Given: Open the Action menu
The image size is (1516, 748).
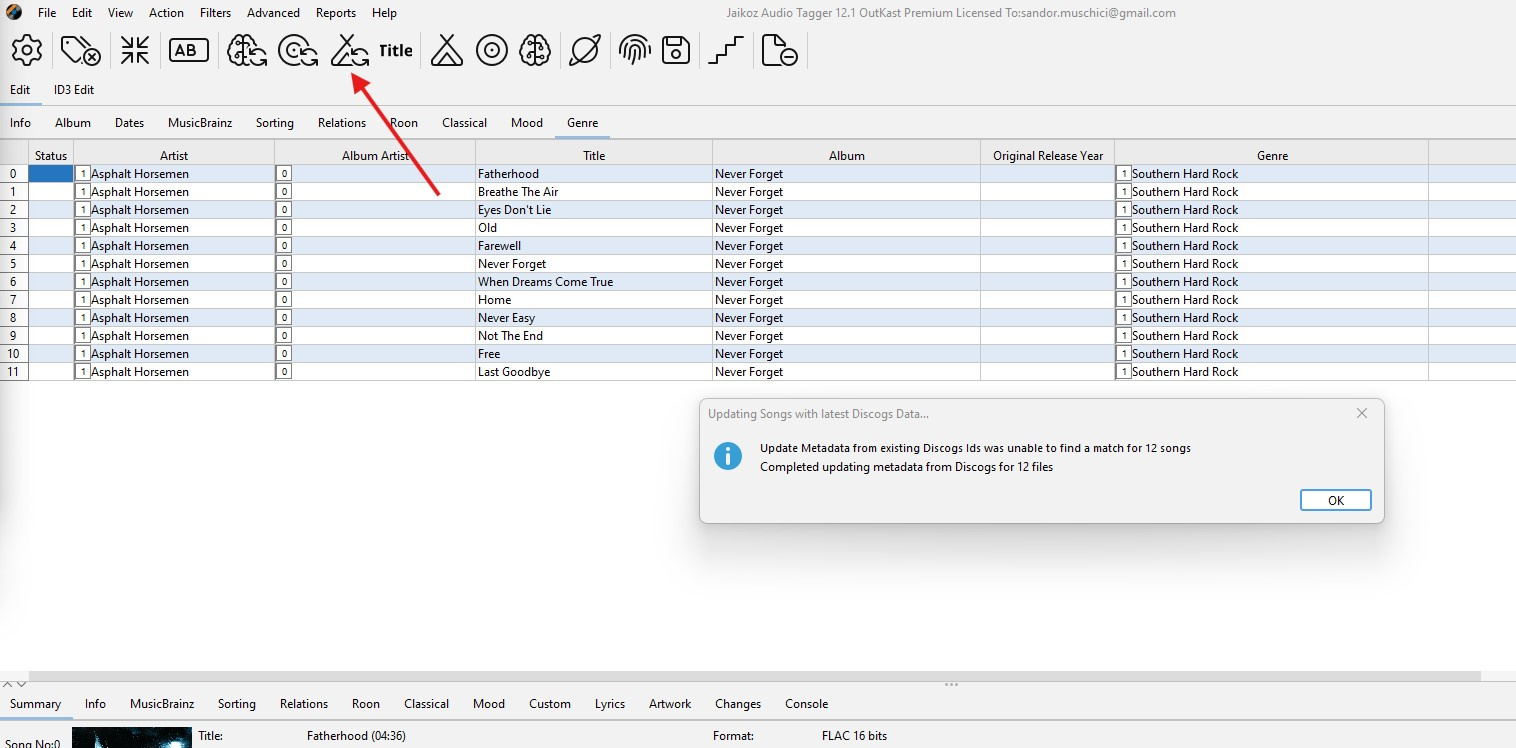Looking at the screenshot, I should point(166,13).
